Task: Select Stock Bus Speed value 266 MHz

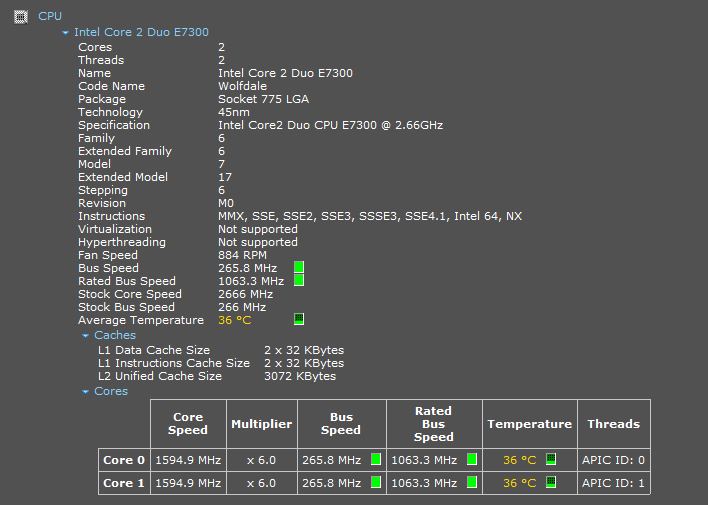Action: (x=242, y=307)
